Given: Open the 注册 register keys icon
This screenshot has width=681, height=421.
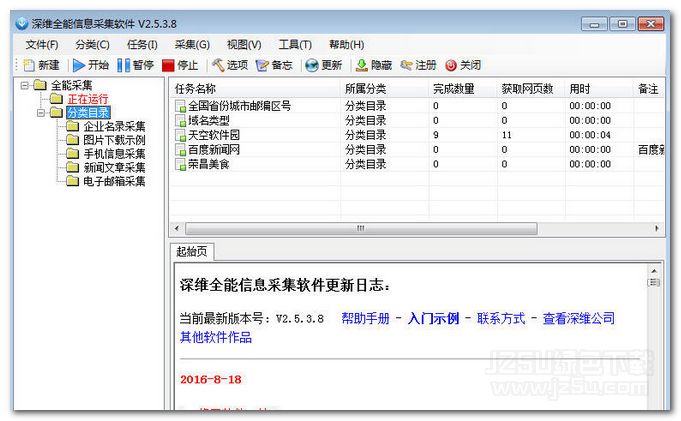Looking at the screenshot, I should (406, 65).
